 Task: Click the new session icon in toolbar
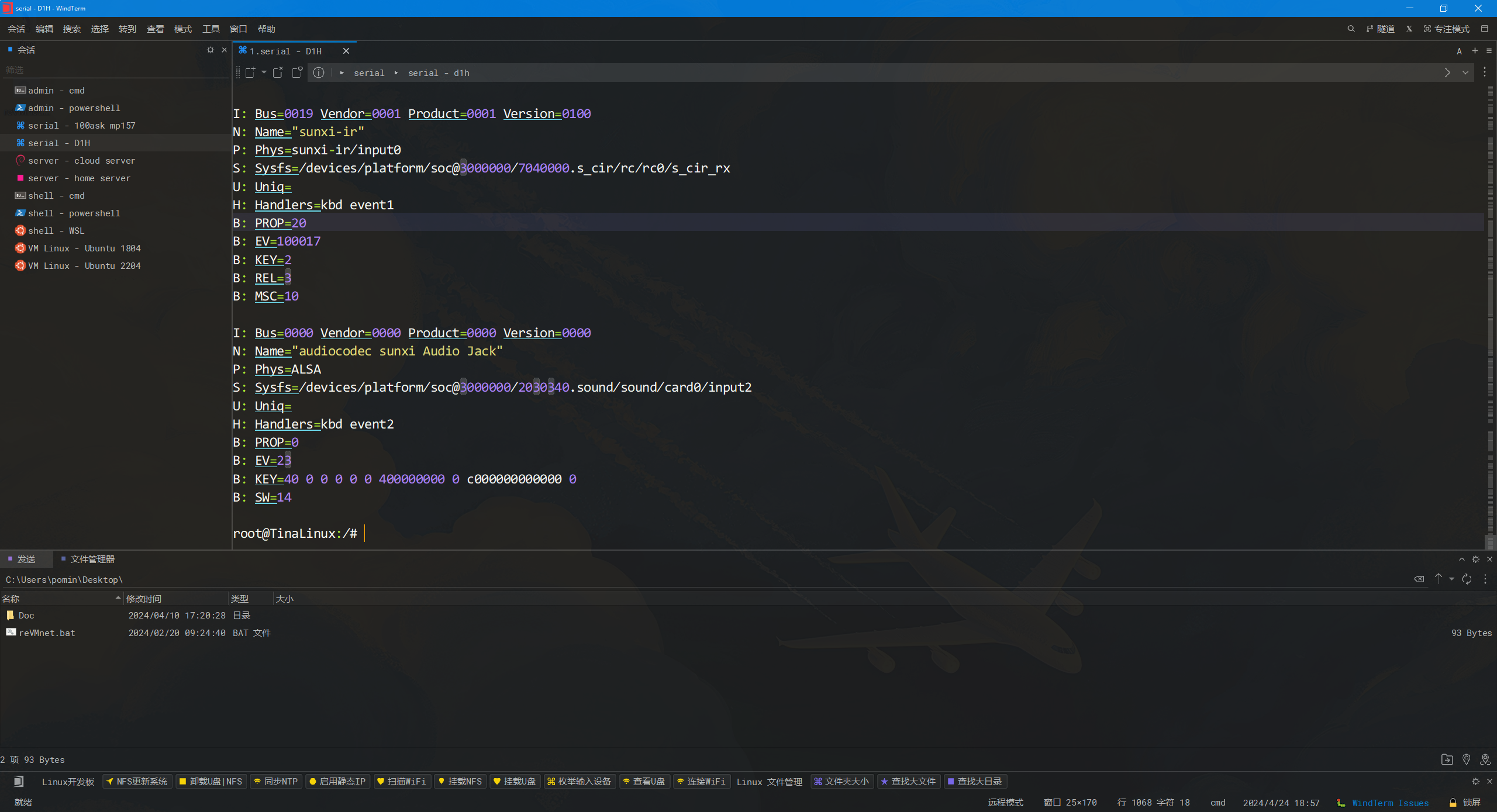click(250, 72)
